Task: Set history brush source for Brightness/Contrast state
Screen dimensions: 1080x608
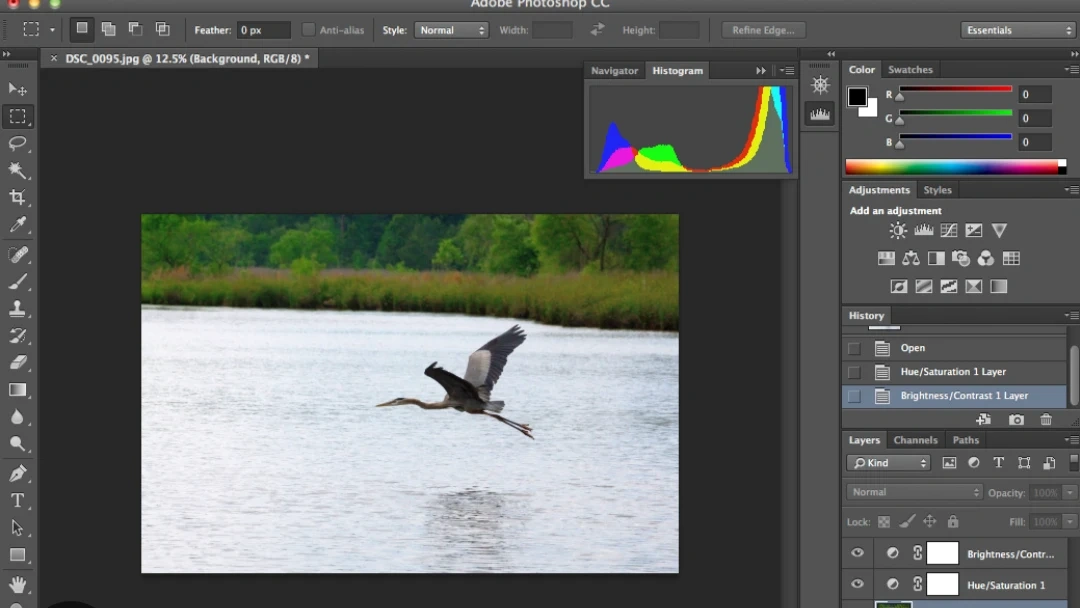Action: click(853, 397)
